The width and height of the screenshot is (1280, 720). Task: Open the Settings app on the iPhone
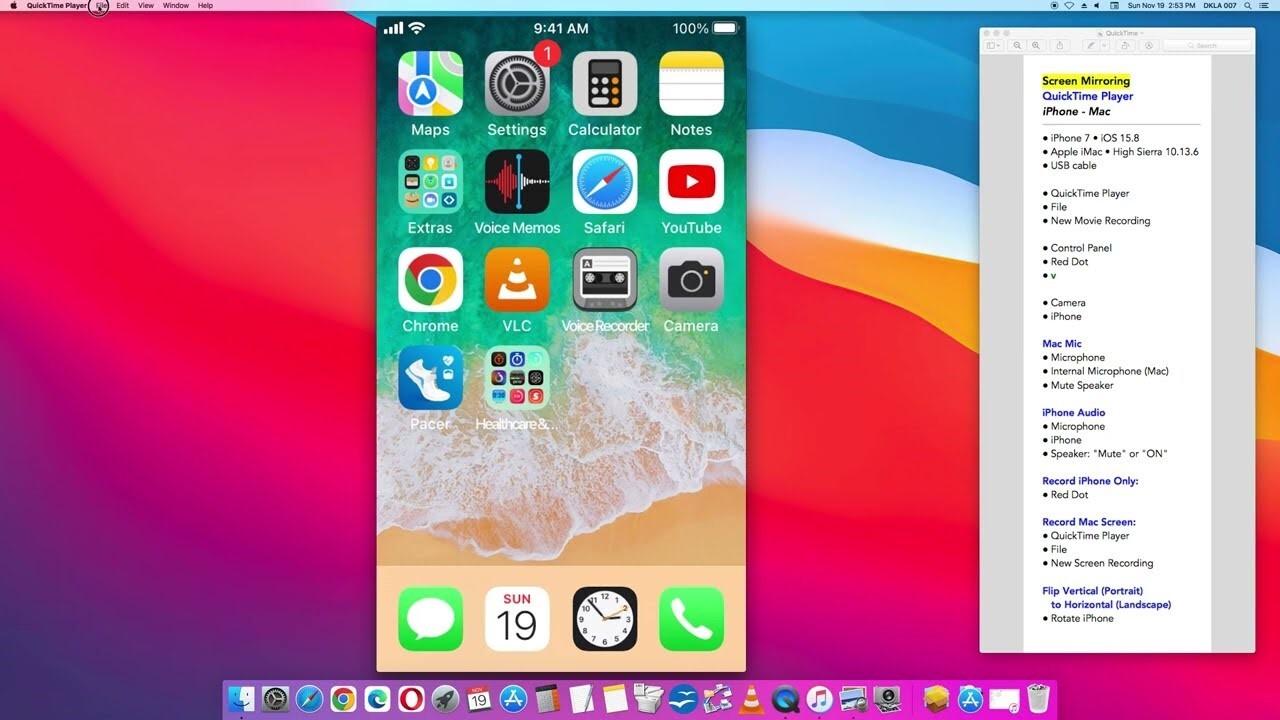click(517, 84)
